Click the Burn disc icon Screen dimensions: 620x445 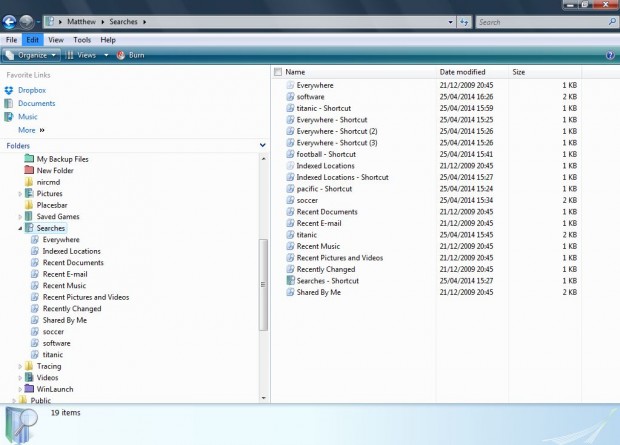coord(121,55)
